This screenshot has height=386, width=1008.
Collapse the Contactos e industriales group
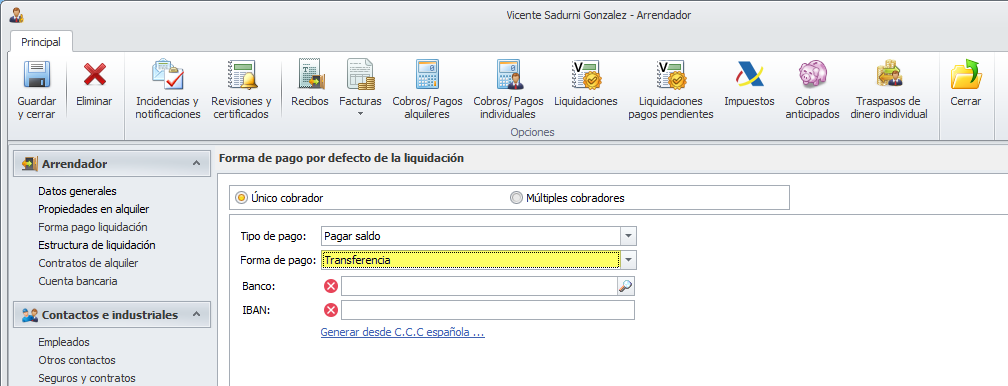click(x=197, y=315)
